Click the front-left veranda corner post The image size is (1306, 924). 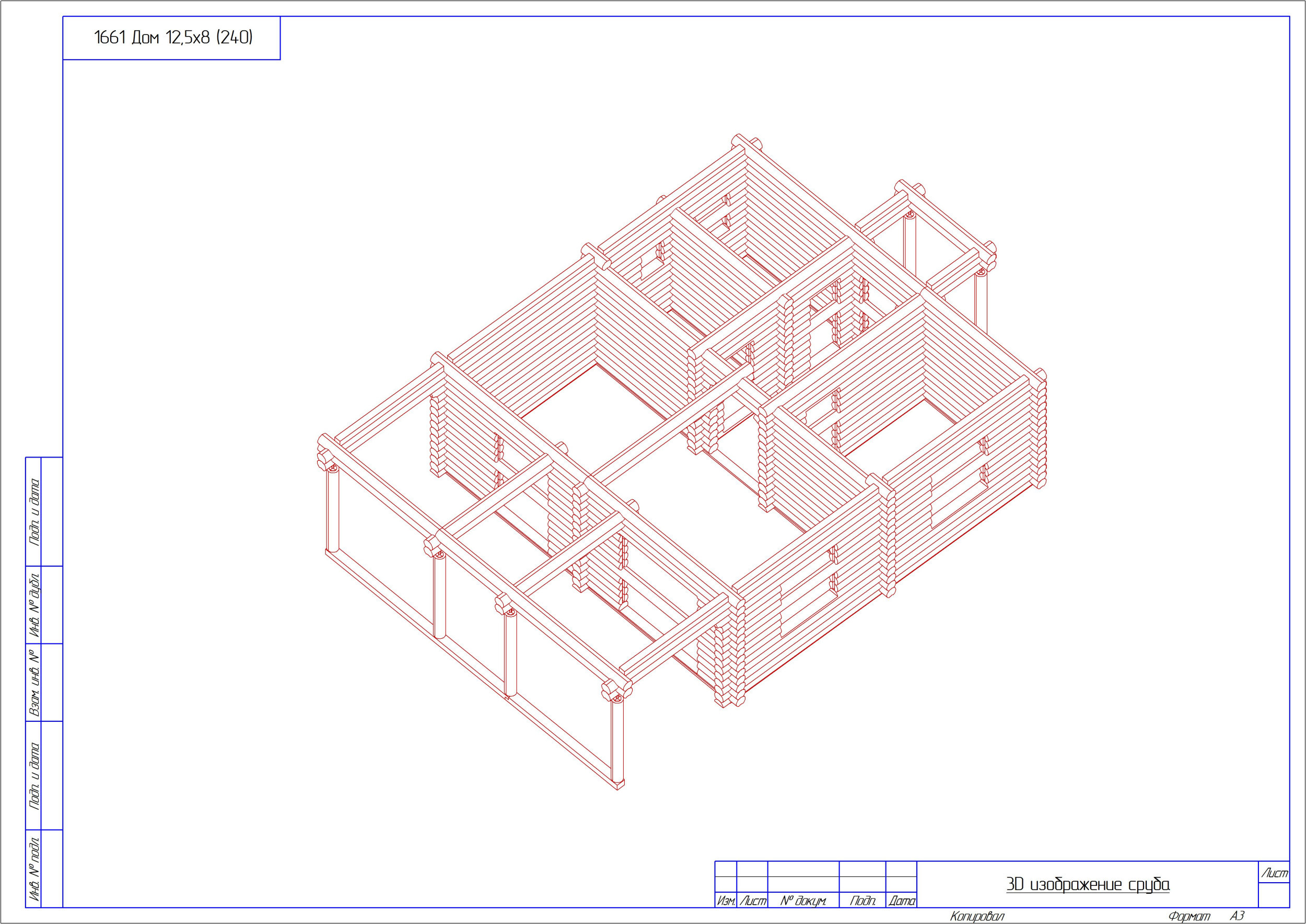(x=332, y=509)
